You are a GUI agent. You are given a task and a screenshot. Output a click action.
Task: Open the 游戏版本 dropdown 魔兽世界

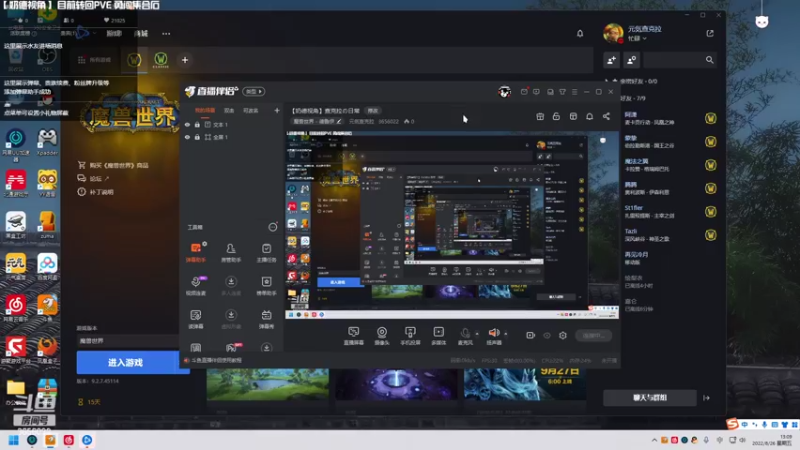(128, 341)
